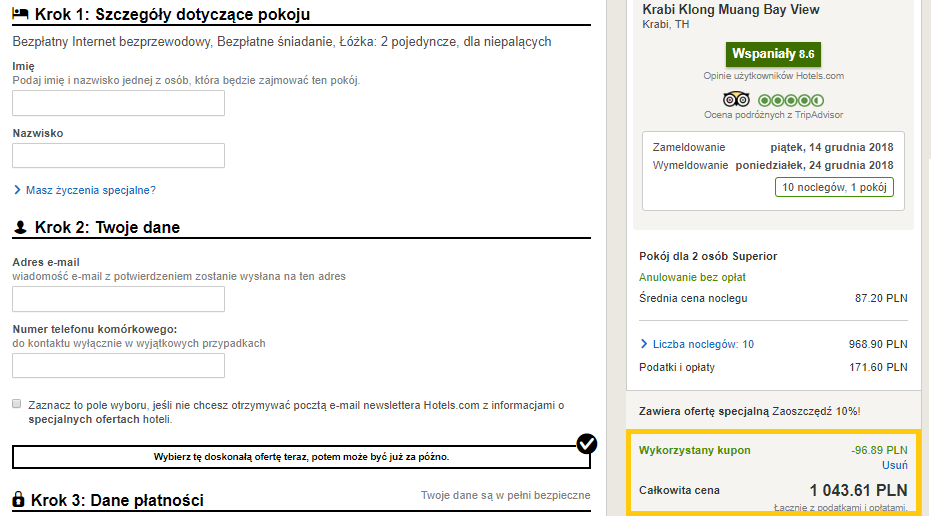
Task: Click the Wspaniały 8.6 rating badge
Action: [x=773, y=54]
